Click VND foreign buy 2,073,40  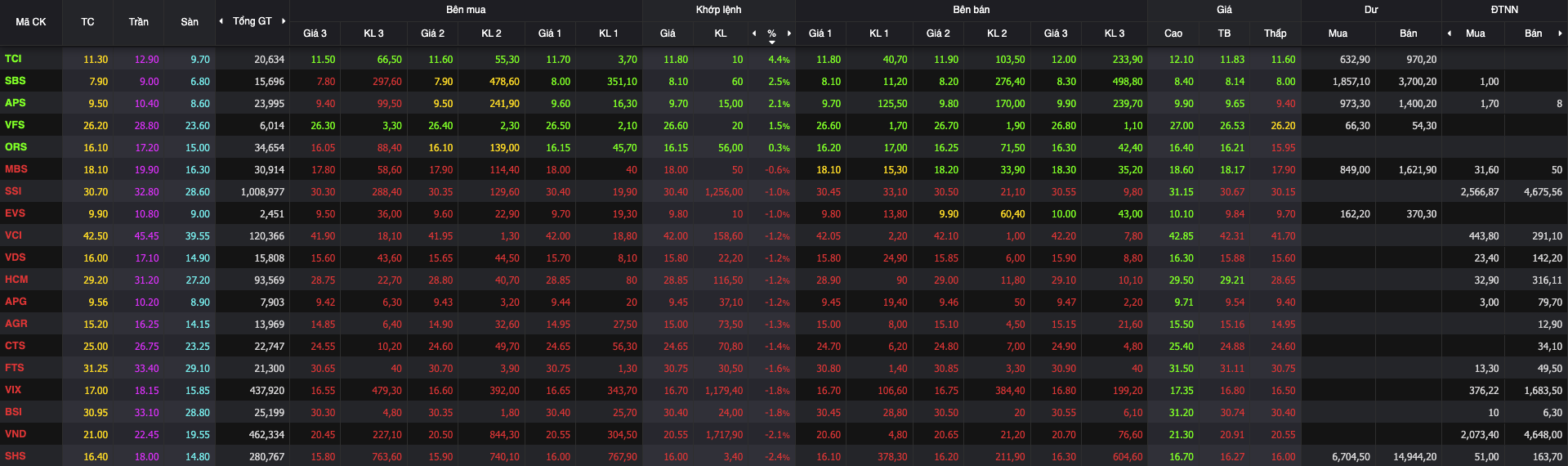[x=1480, y=435]
